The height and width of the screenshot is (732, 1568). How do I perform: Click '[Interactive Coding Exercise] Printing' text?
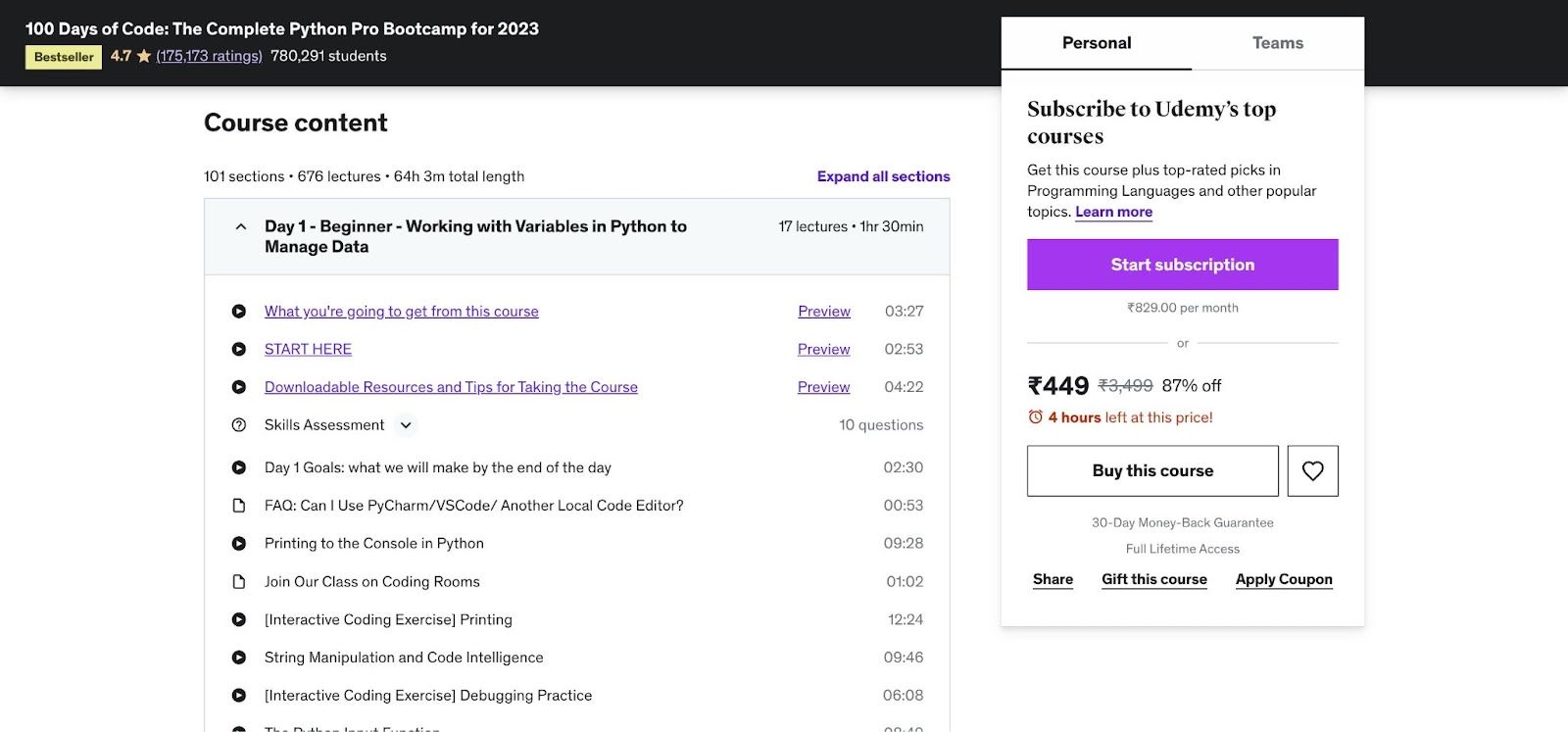tap(388, 619)
